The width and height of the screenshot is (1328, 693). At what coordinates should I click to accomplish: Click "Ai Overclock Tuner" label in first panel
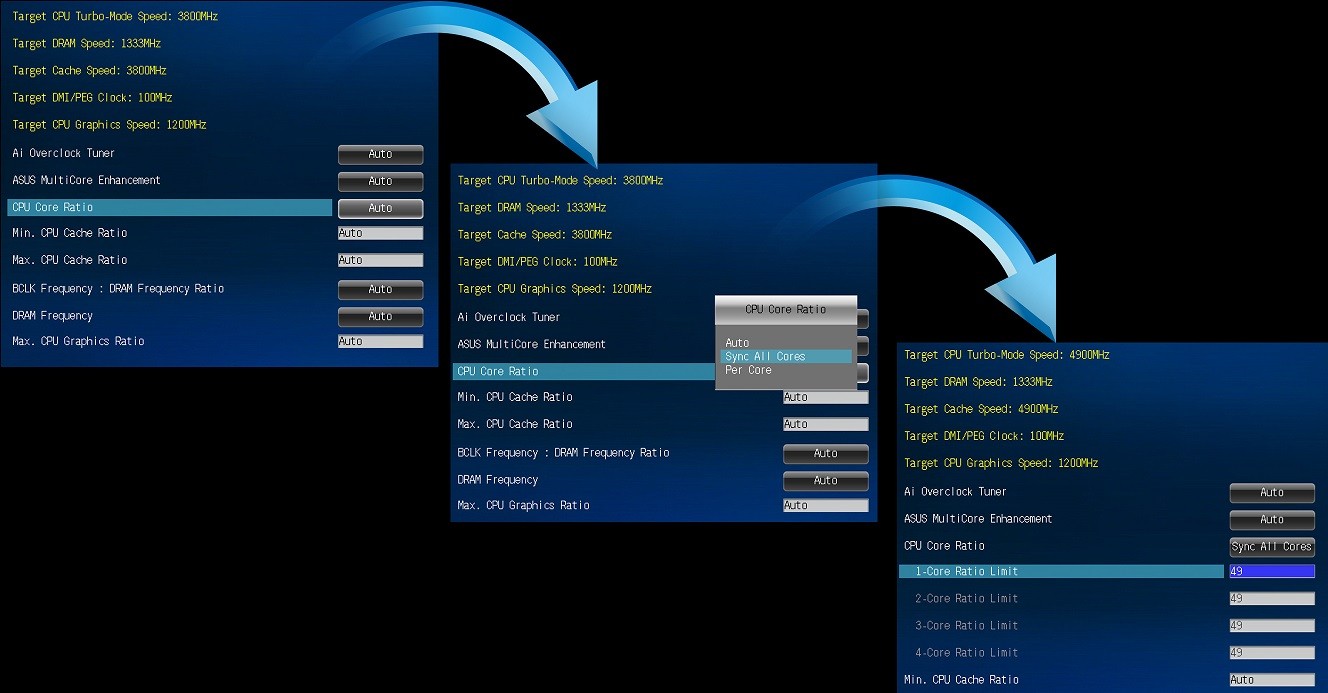[64, 153]
